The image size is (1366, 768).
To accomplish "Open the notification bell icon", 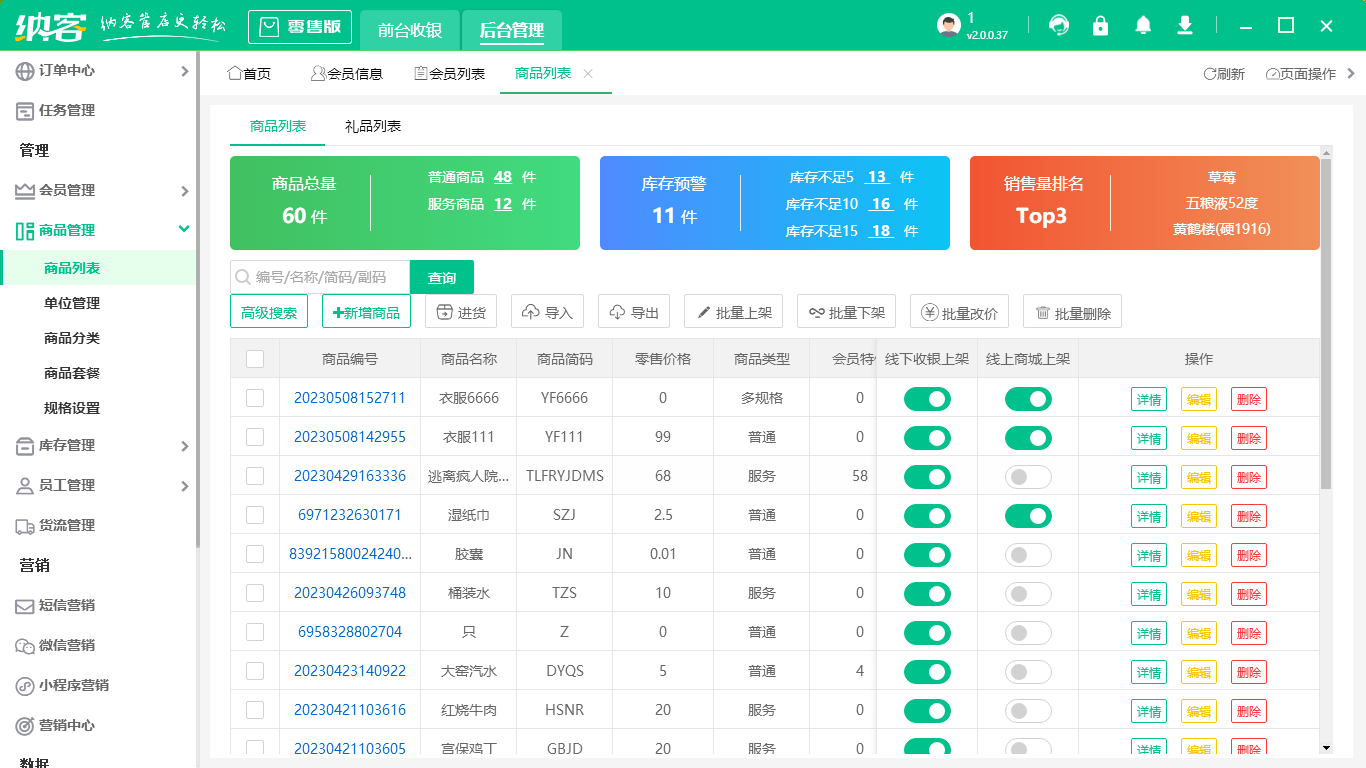I will [x=1142, y=25].
